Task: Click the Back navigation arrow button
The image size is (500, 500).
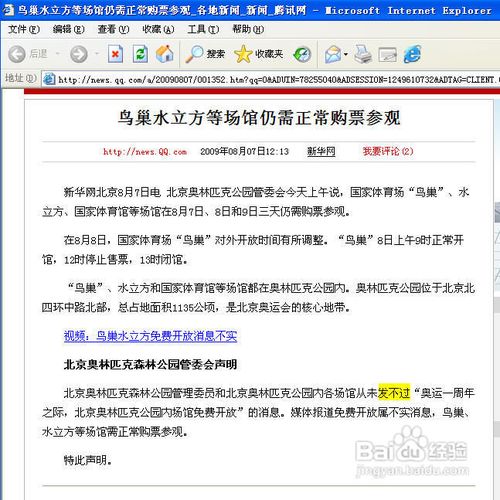Action: pyautogui.click(x=17, y=54)
